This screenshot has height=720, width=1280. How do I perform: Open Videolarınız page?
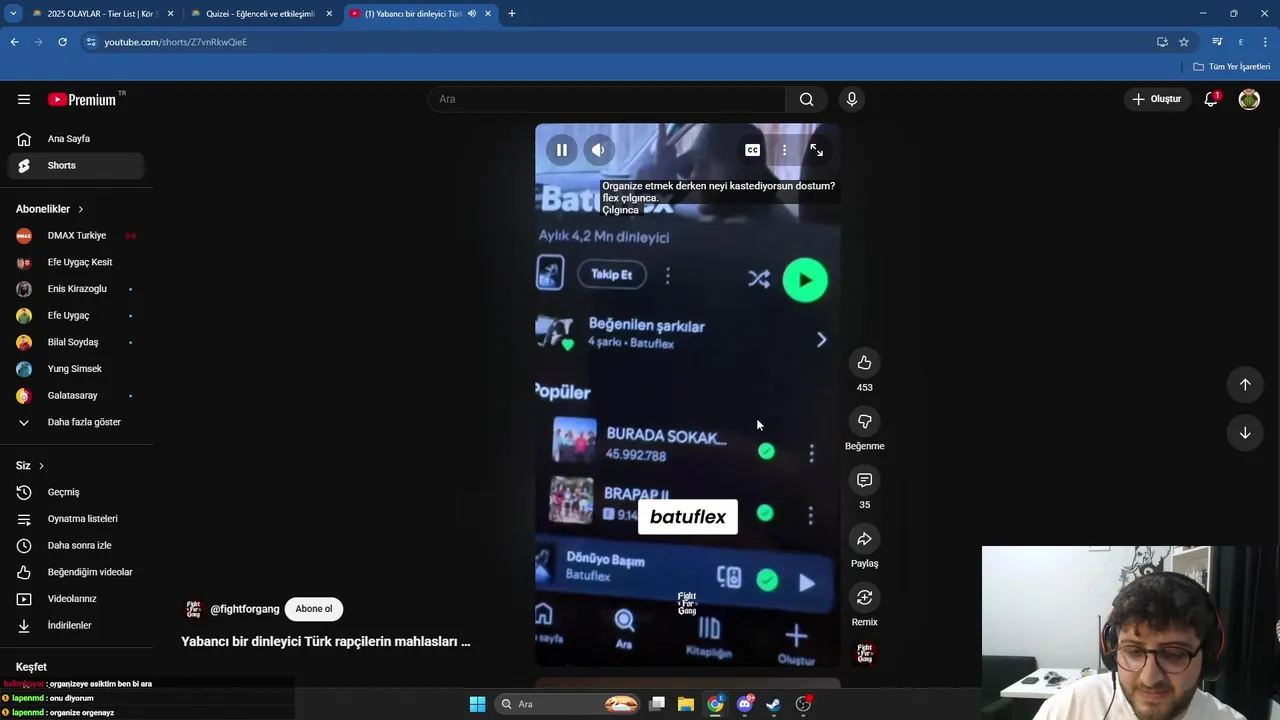coord(76,599)
